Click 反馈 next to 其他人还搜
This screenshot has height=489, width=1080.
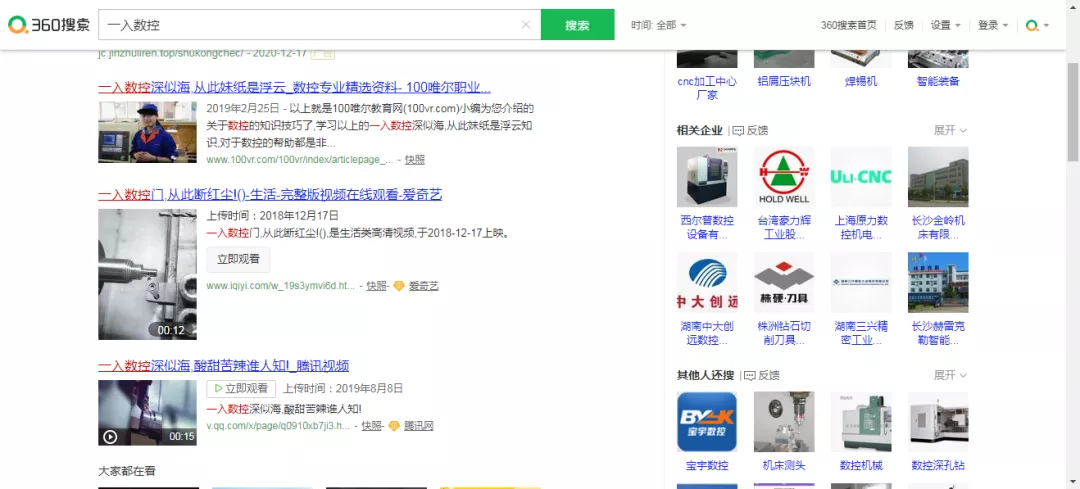click(x=762, y=375)
